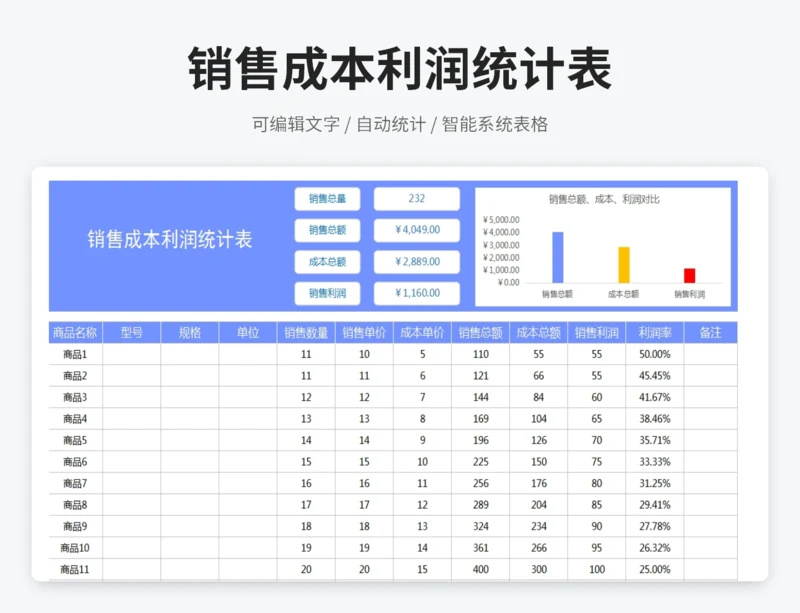Click the blue banner title 销售成本利润统计表
The width and height of the screenshot is (800, 613).
[x=170, y=239]
